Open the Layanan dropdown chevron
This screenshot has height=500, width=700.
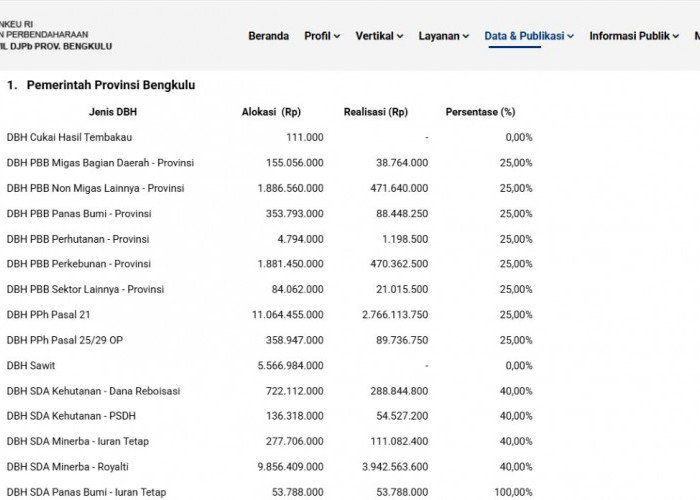(466, 36)
